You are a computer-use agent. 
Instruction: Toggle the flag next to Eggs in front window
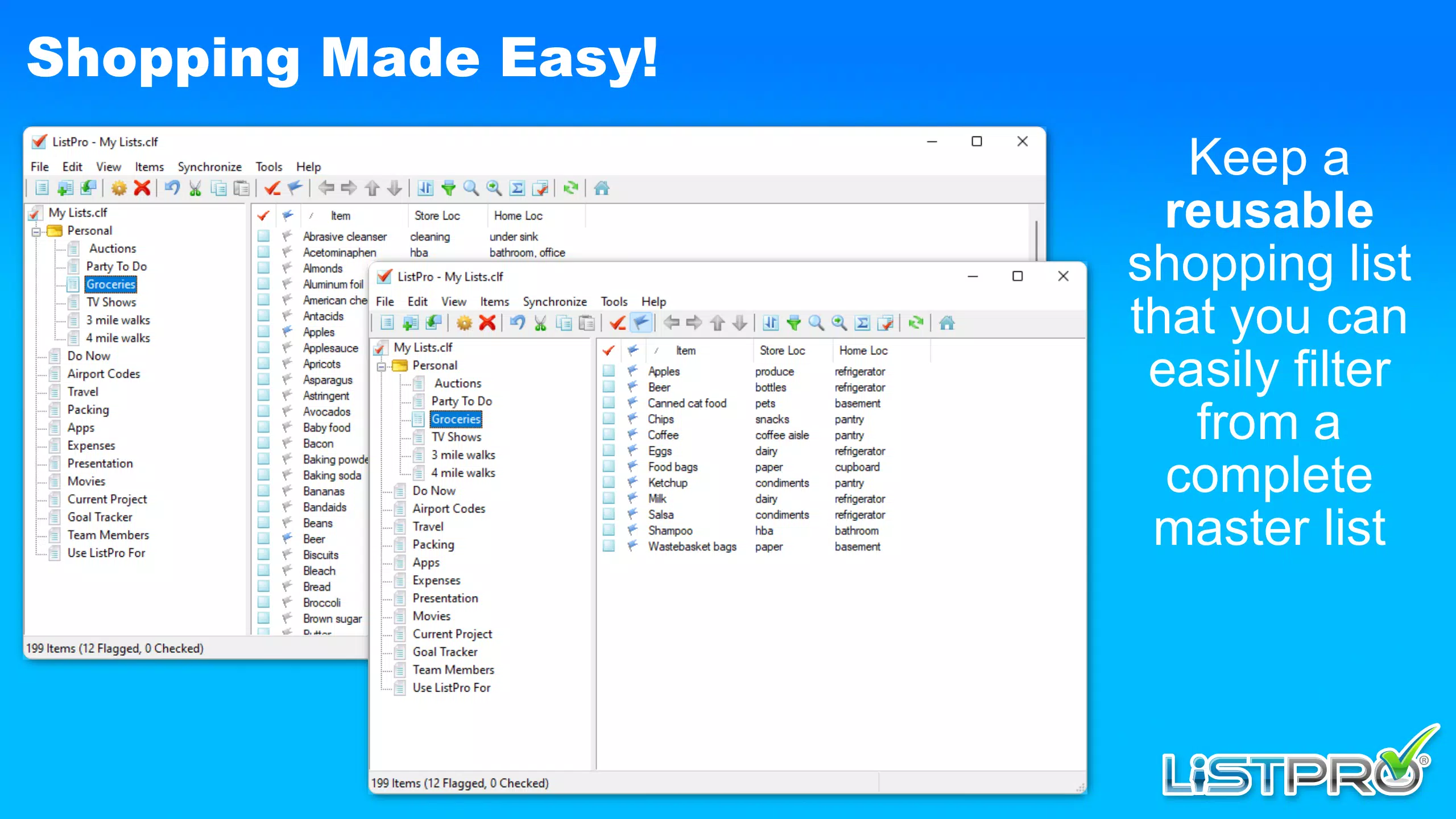pos(632,450)
